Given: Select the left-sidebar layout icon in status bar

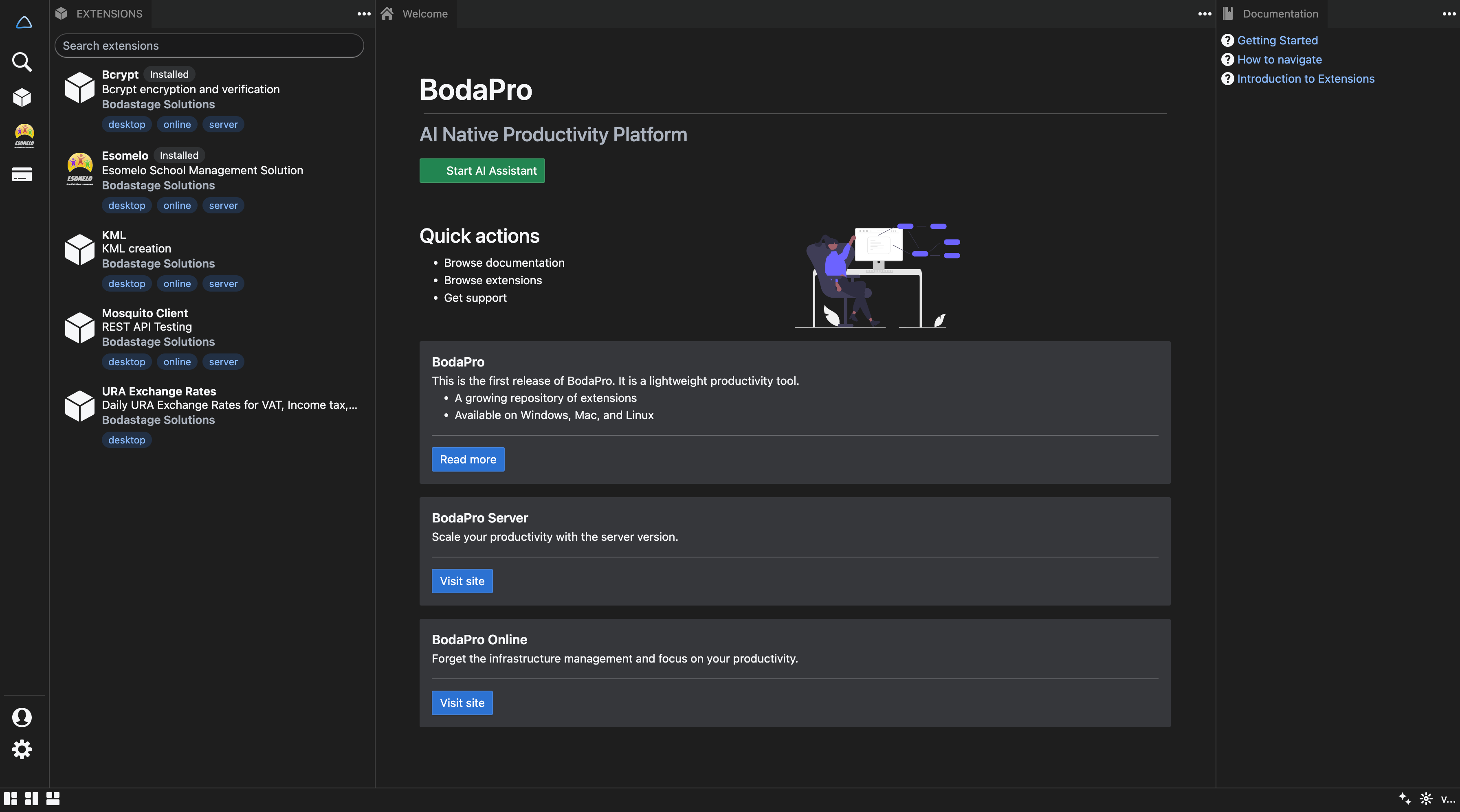Looking at the screenshot, I should 11,799.
